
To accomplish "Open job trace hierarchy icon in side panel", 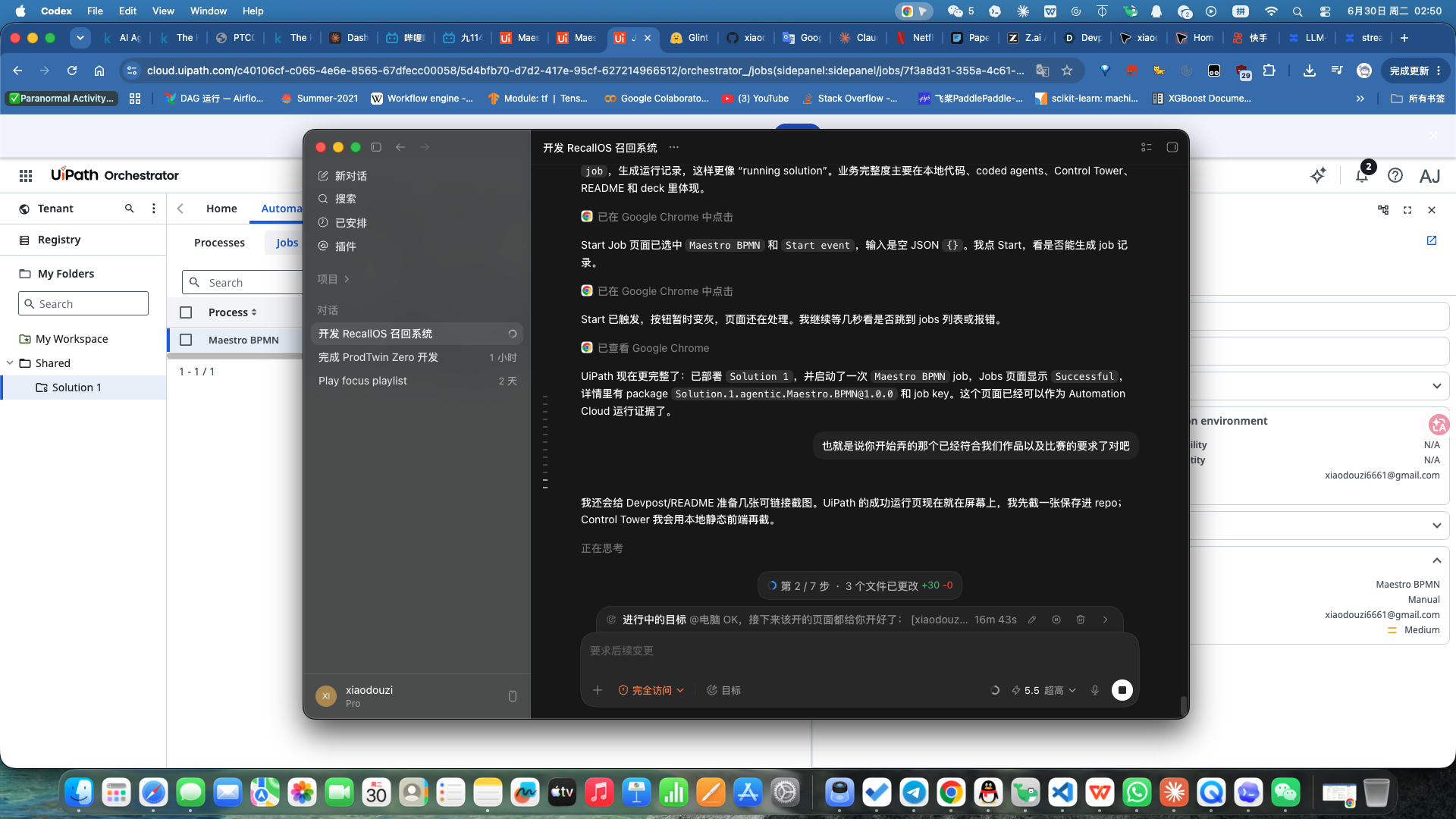I will (x=1383, y=210).
